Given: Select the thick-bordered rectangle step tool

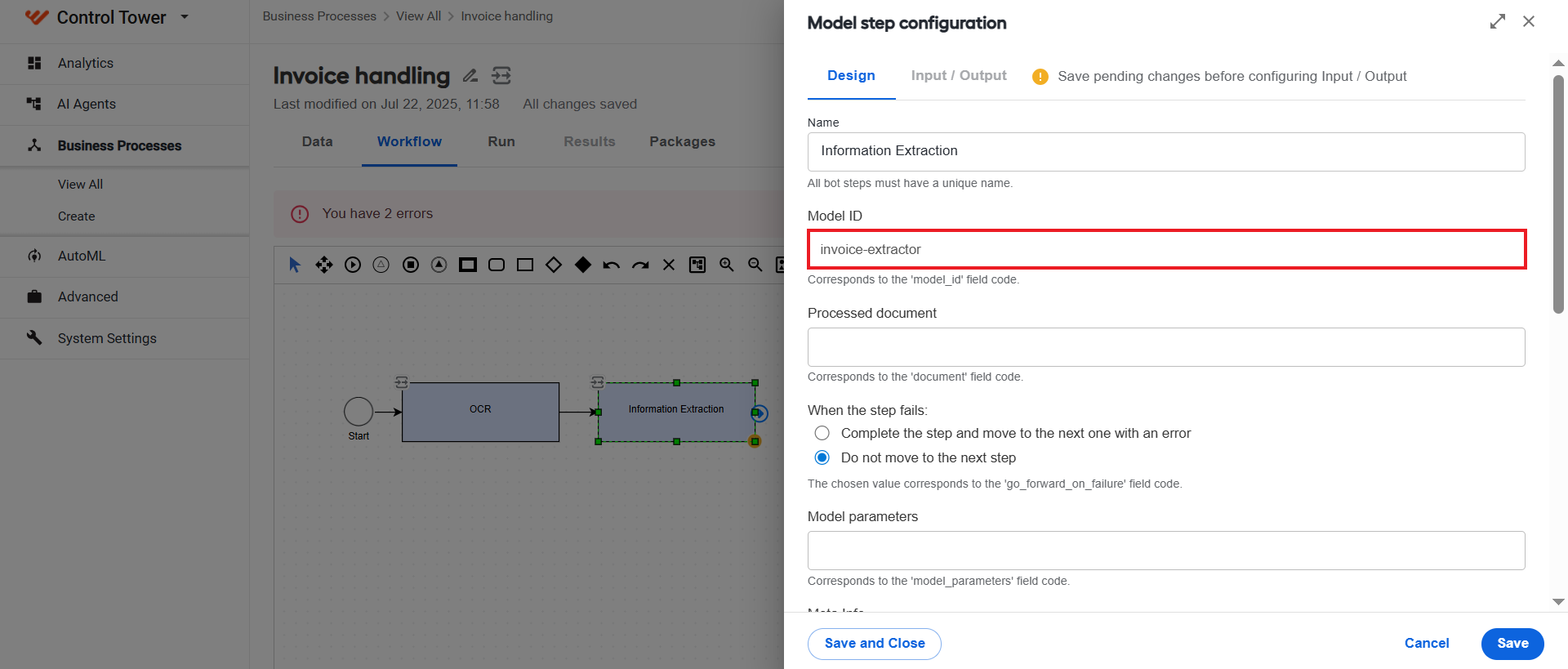Looking at the screenshot, I should [x=468, y=265].
